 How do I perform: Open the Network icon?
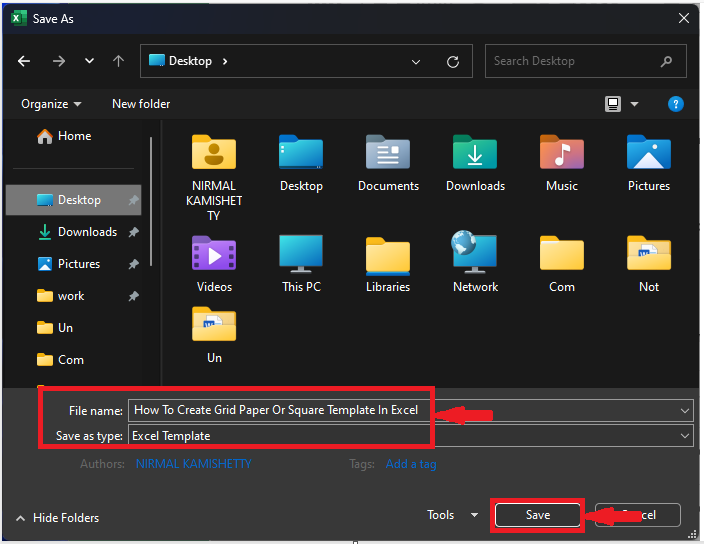[x=475, y=254]
